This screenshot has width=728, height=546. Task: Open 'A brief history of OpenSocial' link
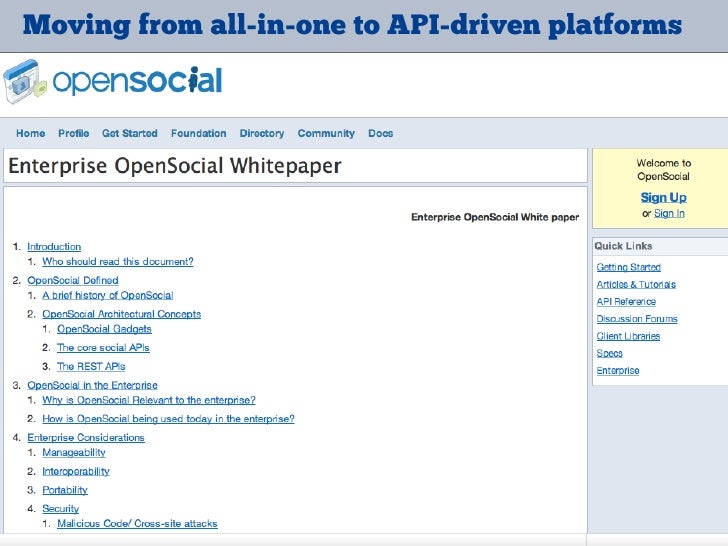pos(108,295)
